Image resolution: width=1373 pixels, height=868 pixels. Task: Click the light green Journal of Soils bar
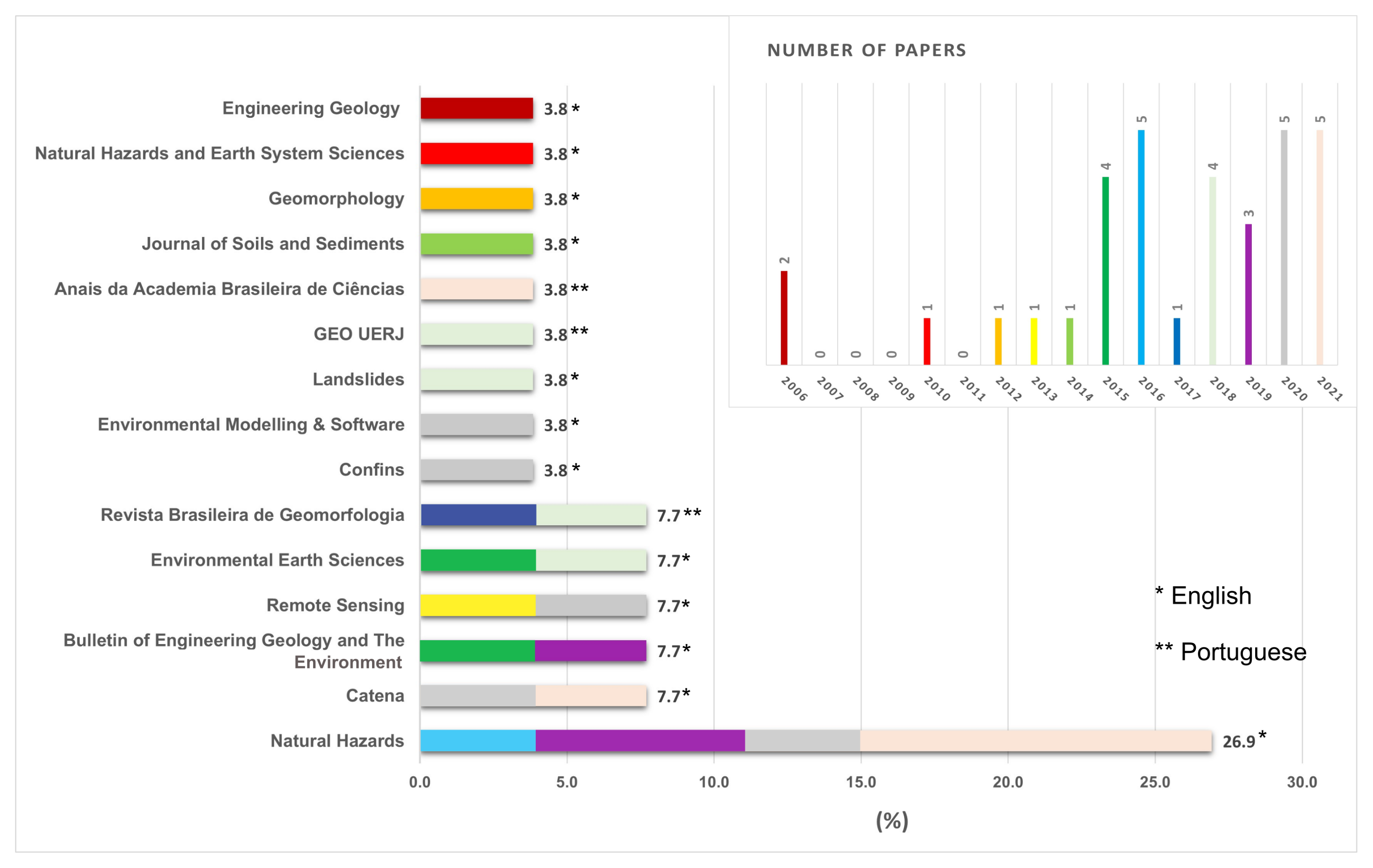coord(476,243)
